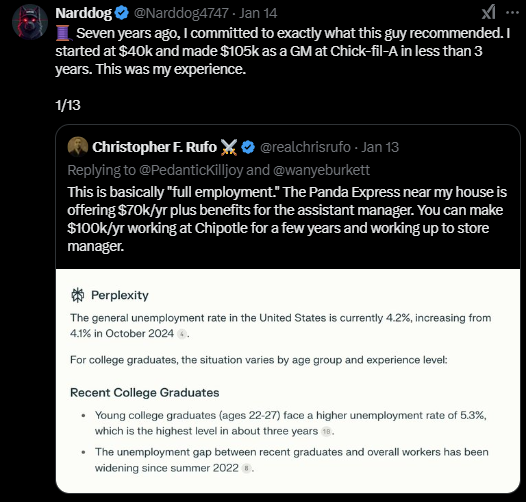Click the Perplexity logo icon
Image resolution: width=526 pixels, height=502 pixels.
(77, 295)
